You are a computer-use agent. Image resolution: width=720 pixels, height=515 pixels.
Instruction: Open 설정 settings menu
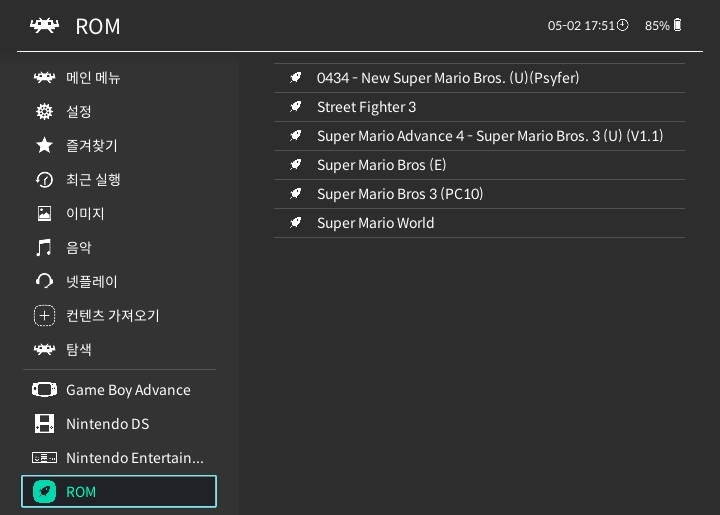coord(119,112)
